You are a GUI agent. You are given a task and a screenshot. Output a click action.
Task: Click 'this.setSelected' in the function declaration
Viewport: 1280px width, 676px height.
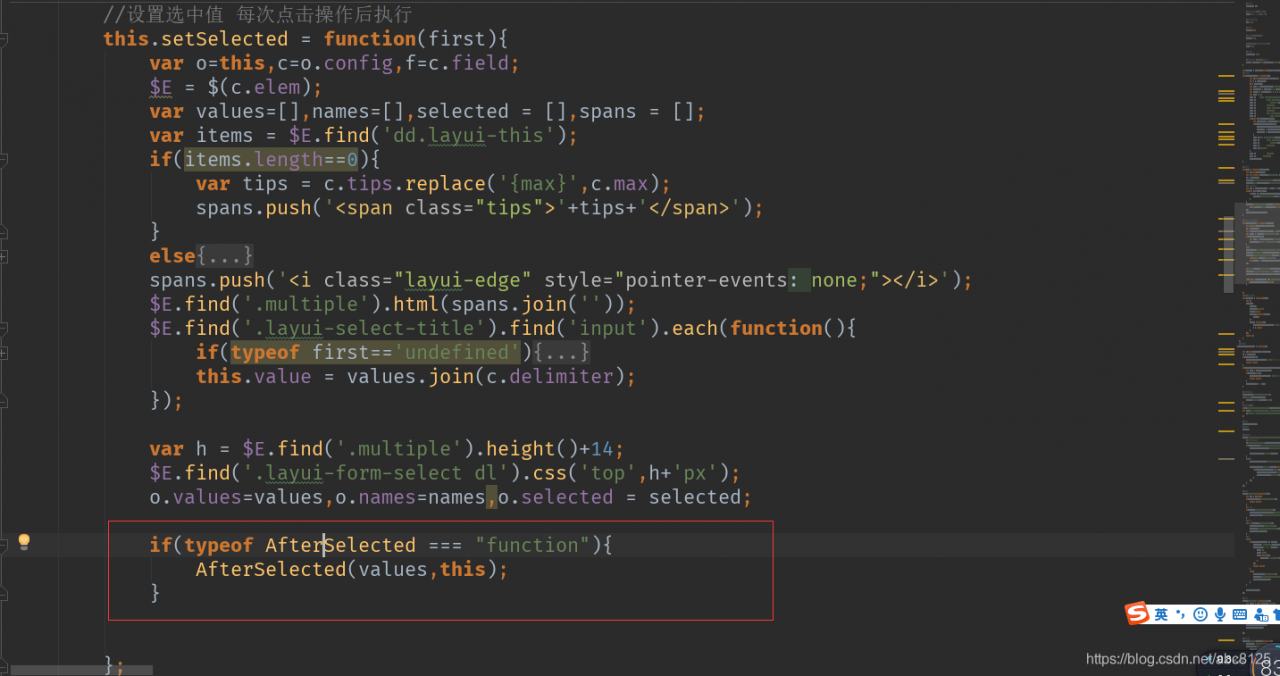[196, 39]
